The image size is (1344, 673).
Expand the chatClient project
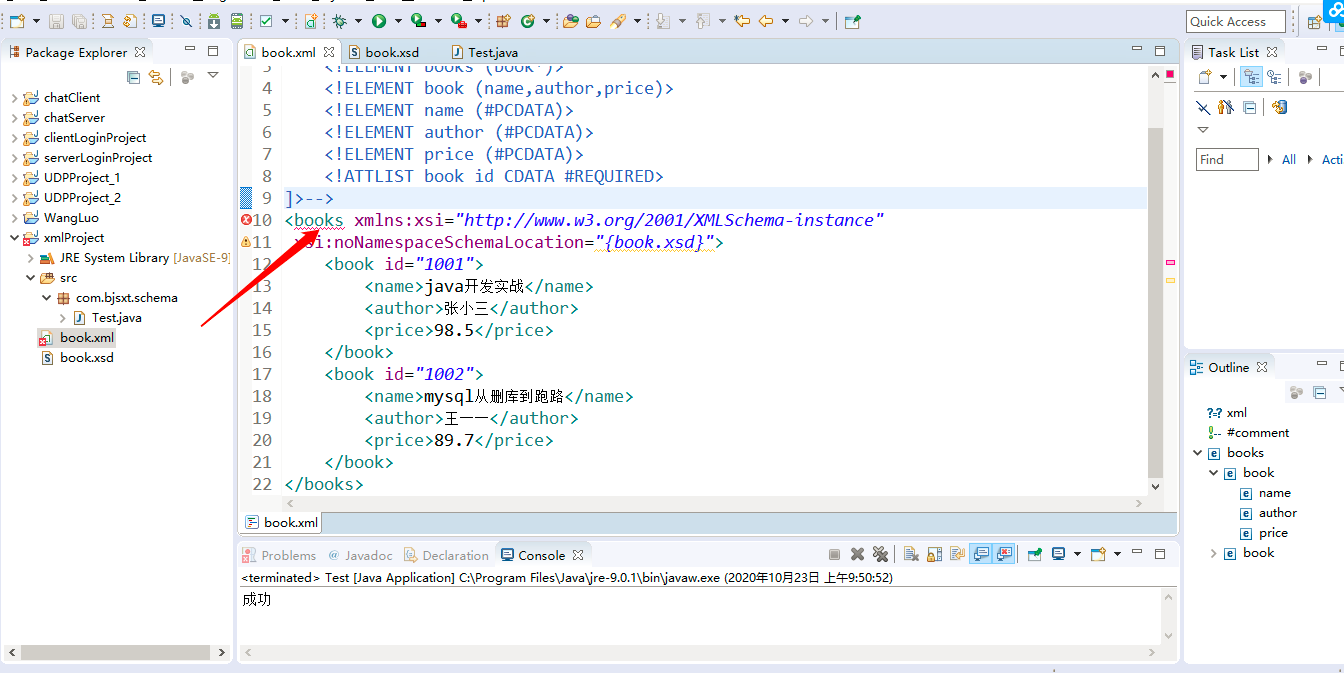14,98
